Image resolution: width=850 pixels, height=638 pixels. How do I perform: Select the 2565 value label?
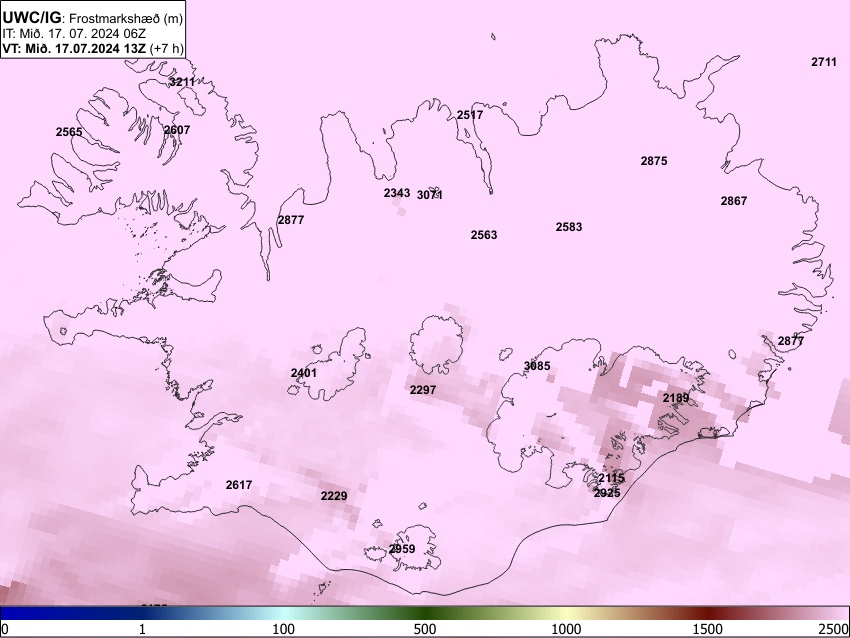(x=69, y=132)
